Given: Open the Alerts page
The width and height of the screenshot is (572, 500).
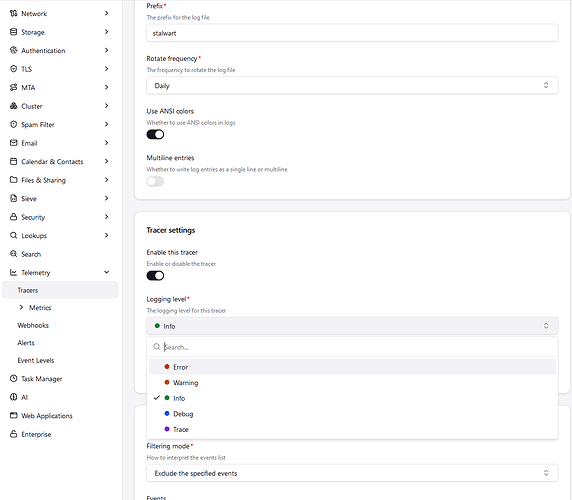Looking at the screenshot, I should 26,343.
